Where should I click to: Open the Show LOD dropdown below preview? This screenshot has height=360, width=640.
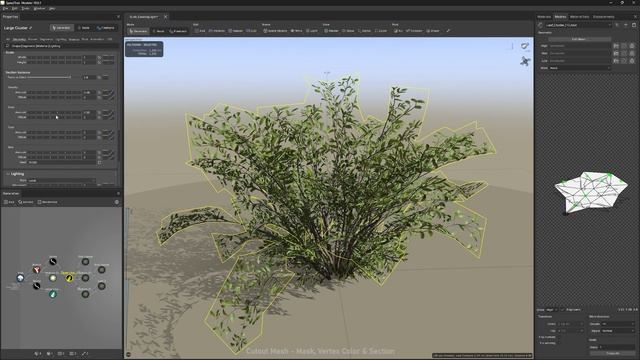(x=552, y=310)
